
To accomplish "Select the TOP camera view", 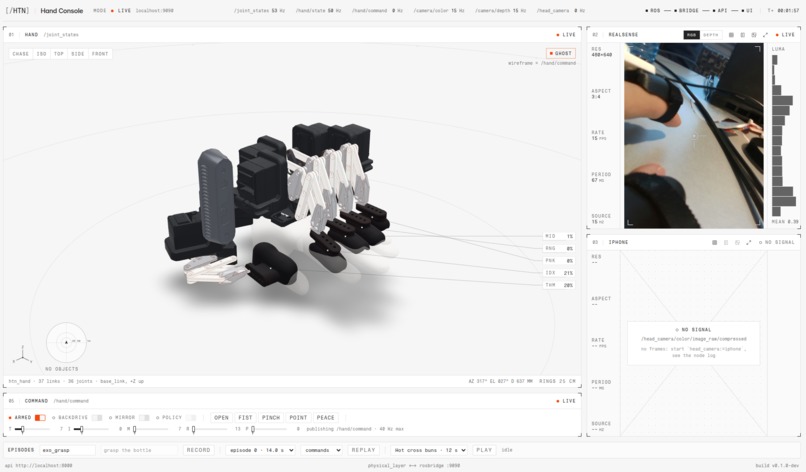I will pyautogui.click(x=59, y=53).
